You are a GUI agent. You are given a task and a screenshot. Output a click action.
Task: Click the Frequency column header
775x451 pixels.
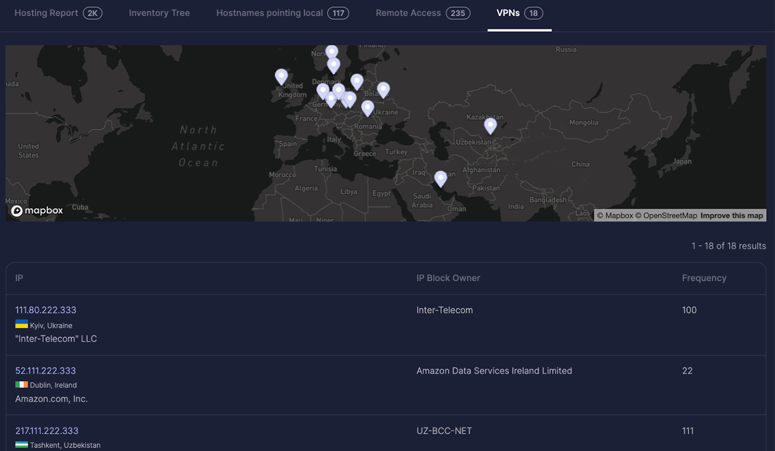pyautogui.click(x=704, y=278)
